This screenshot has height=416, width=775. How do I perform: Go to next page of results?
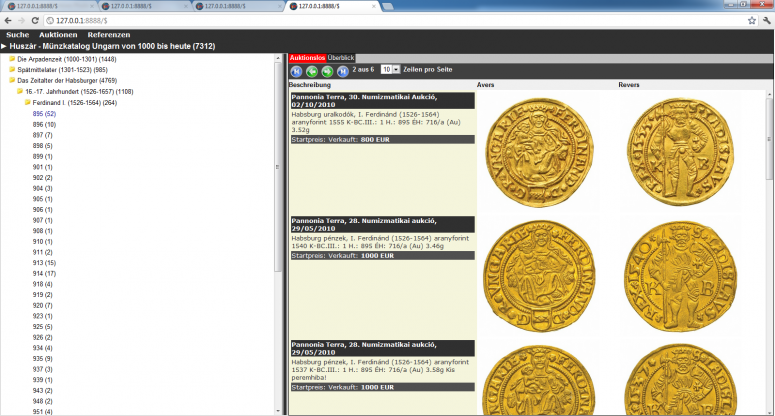[327, 72]
